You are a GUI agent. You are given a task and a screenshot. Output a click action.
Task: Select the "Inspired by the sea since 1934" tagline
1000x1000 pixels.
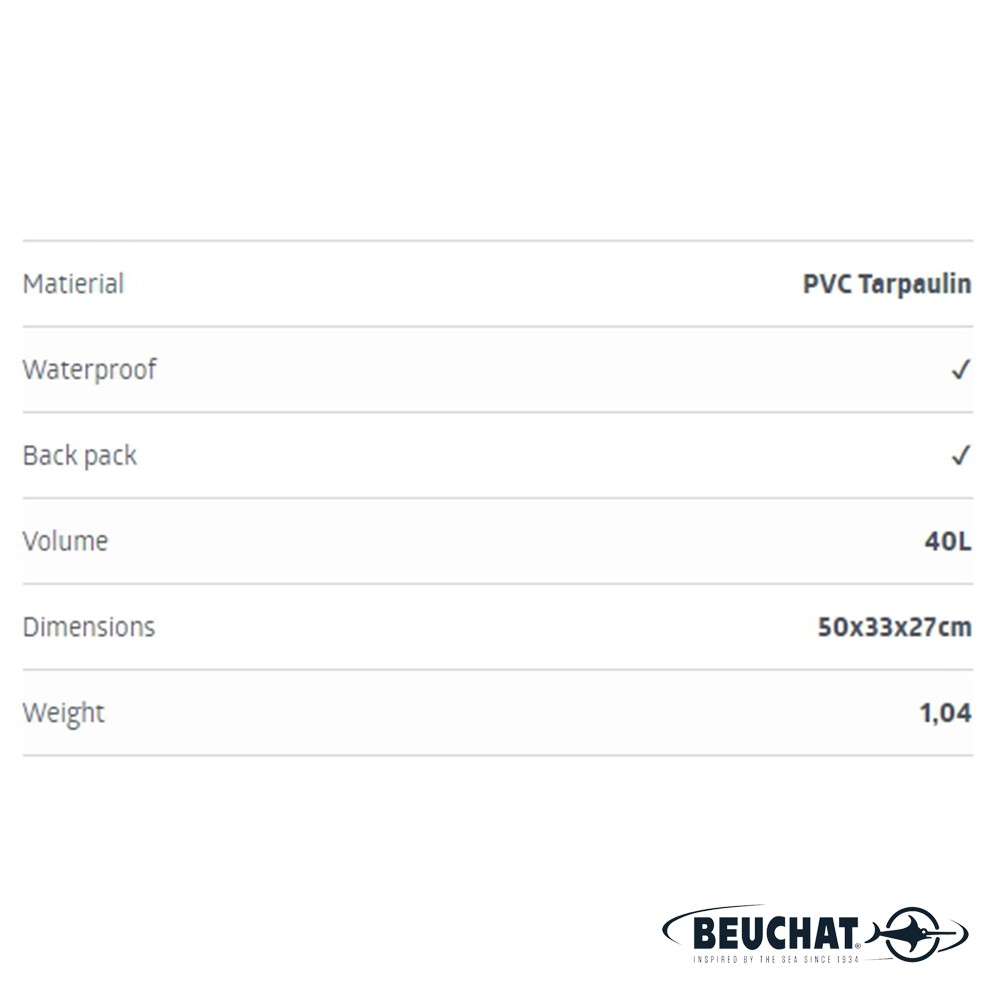[x=776, y=958]
